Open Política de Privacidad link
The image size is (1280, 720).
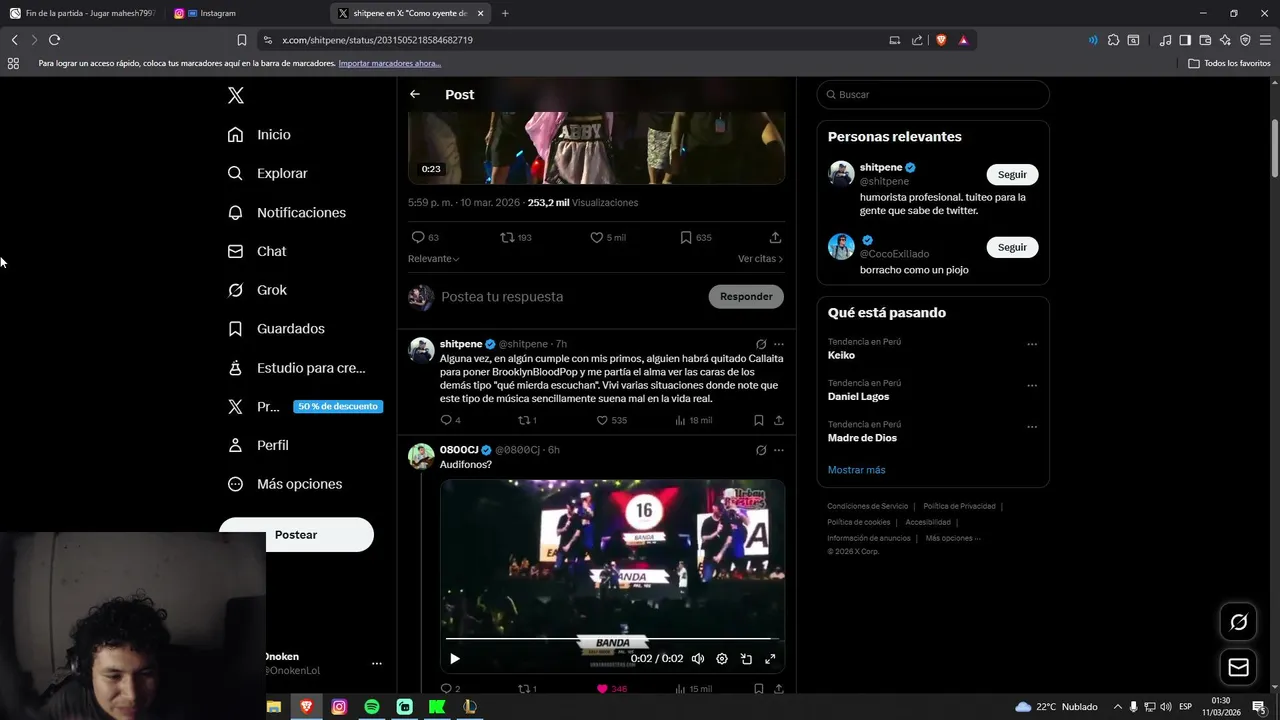[959, 506]
